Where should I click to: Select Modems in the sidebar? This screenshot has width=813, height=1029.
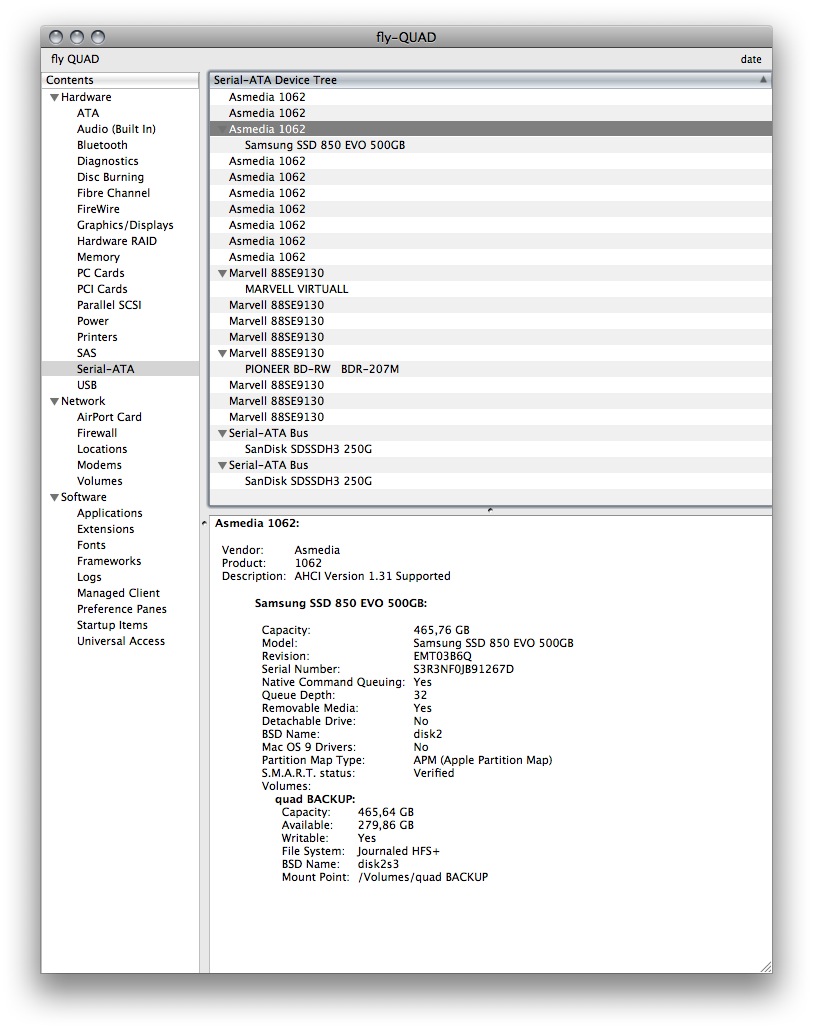[99, 465]
